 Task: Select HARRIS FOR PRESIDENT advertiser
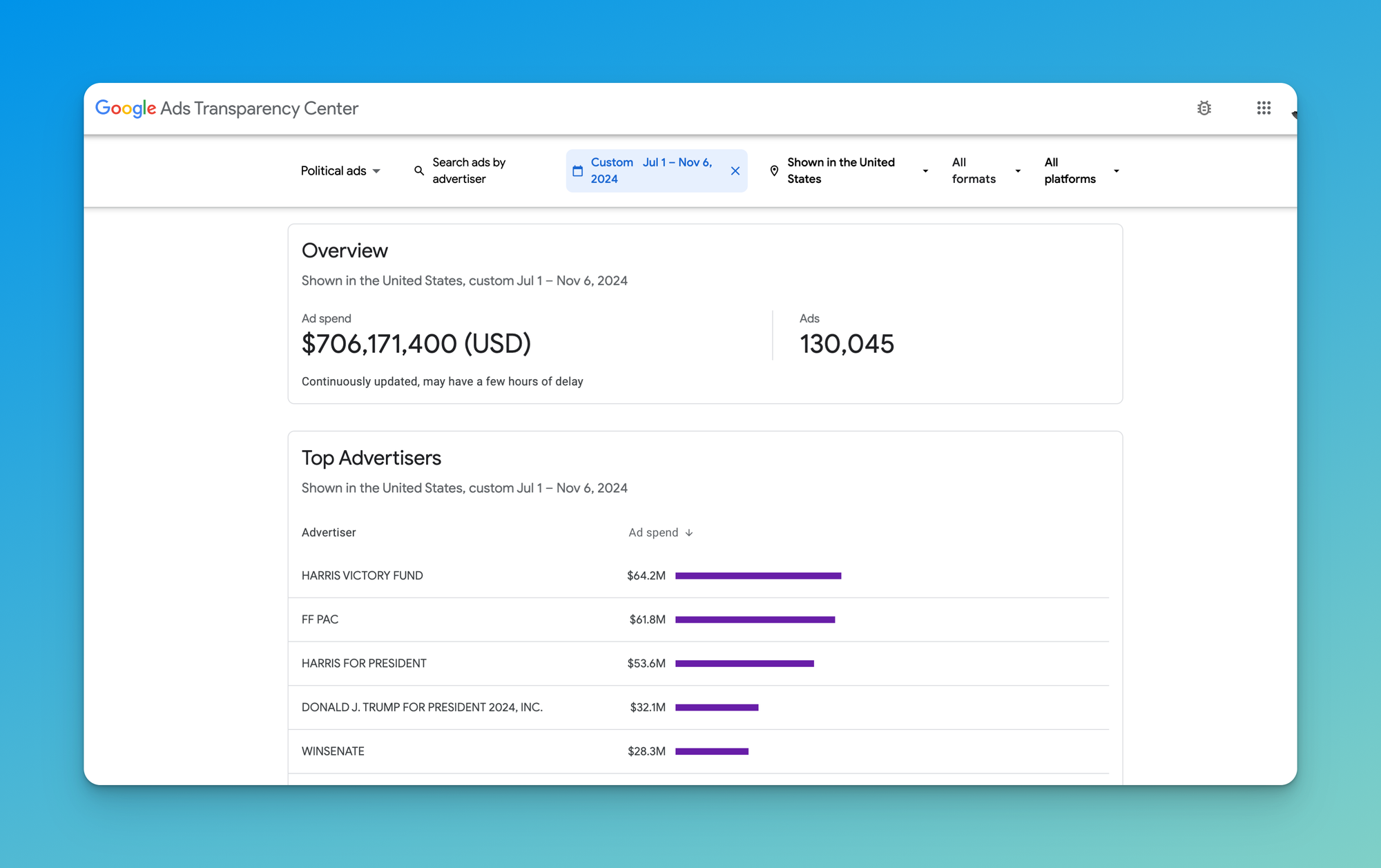(x=364, y=663)
